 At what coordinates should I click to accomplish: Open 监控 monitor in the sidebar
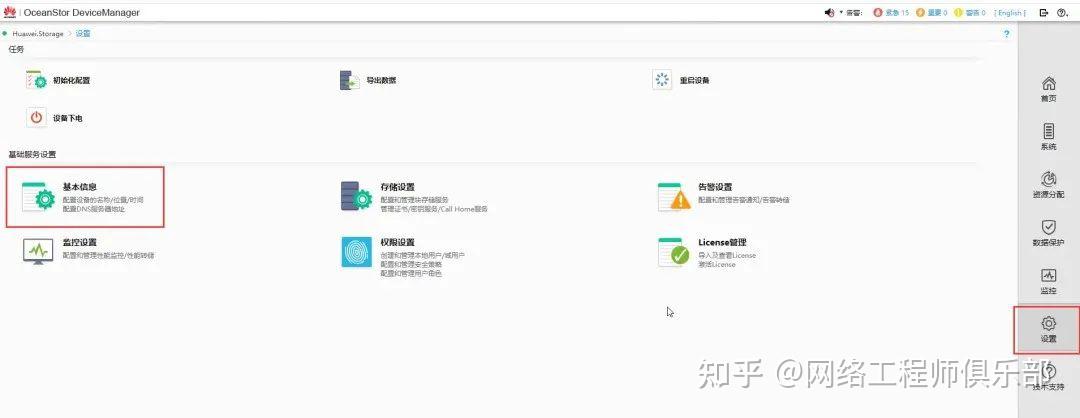(x=1048, y=282)
